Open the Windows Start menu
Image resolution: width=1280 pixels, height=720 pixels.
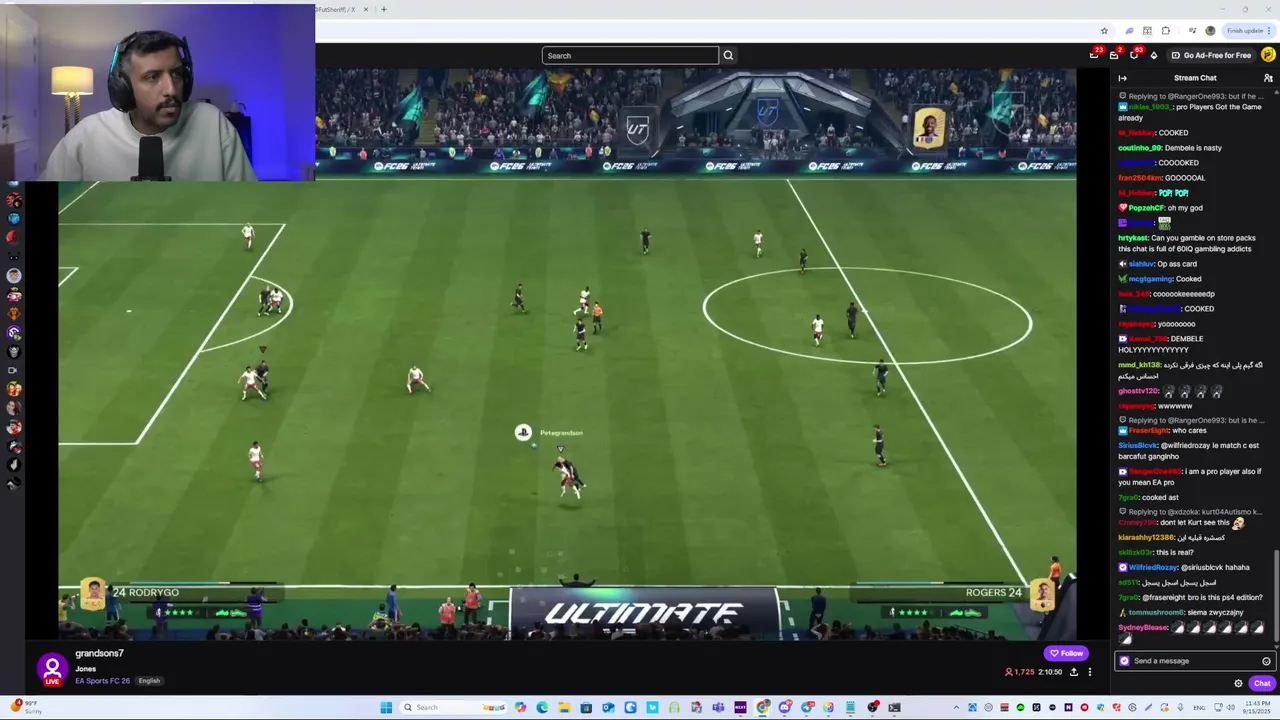pos(385,708)
